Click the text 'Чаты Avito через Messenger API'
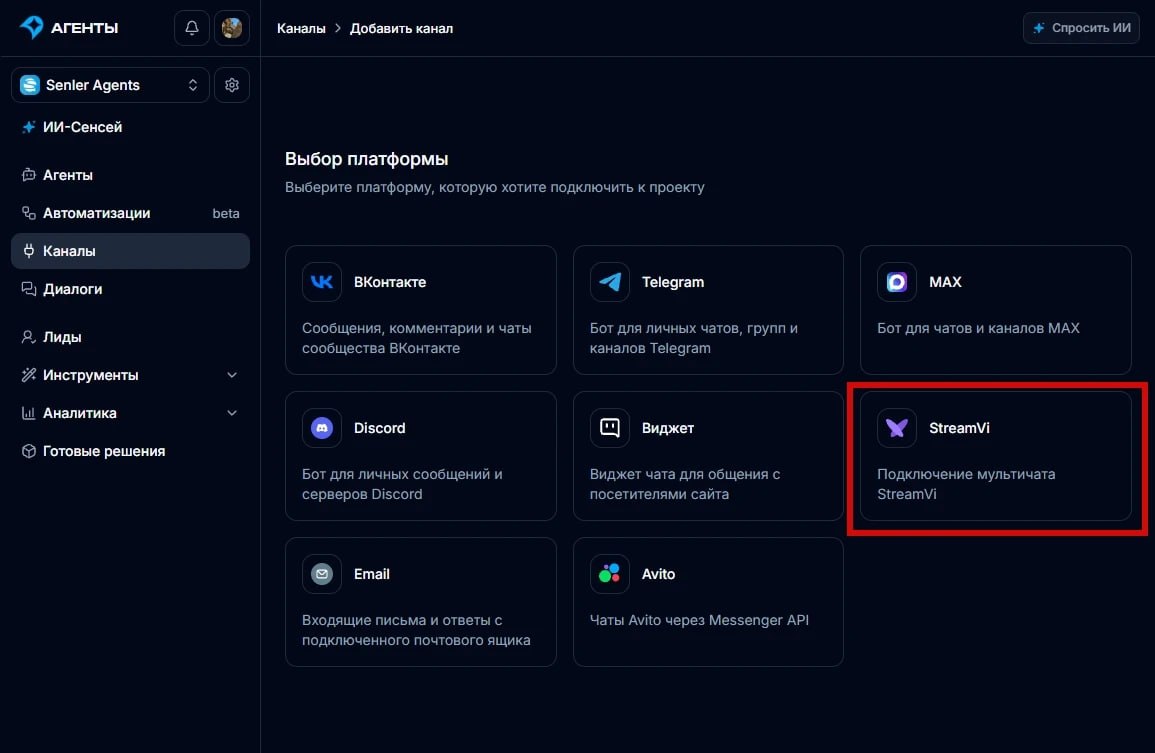The height and width of the screenshot is (753, 1155). coord(699,620)
